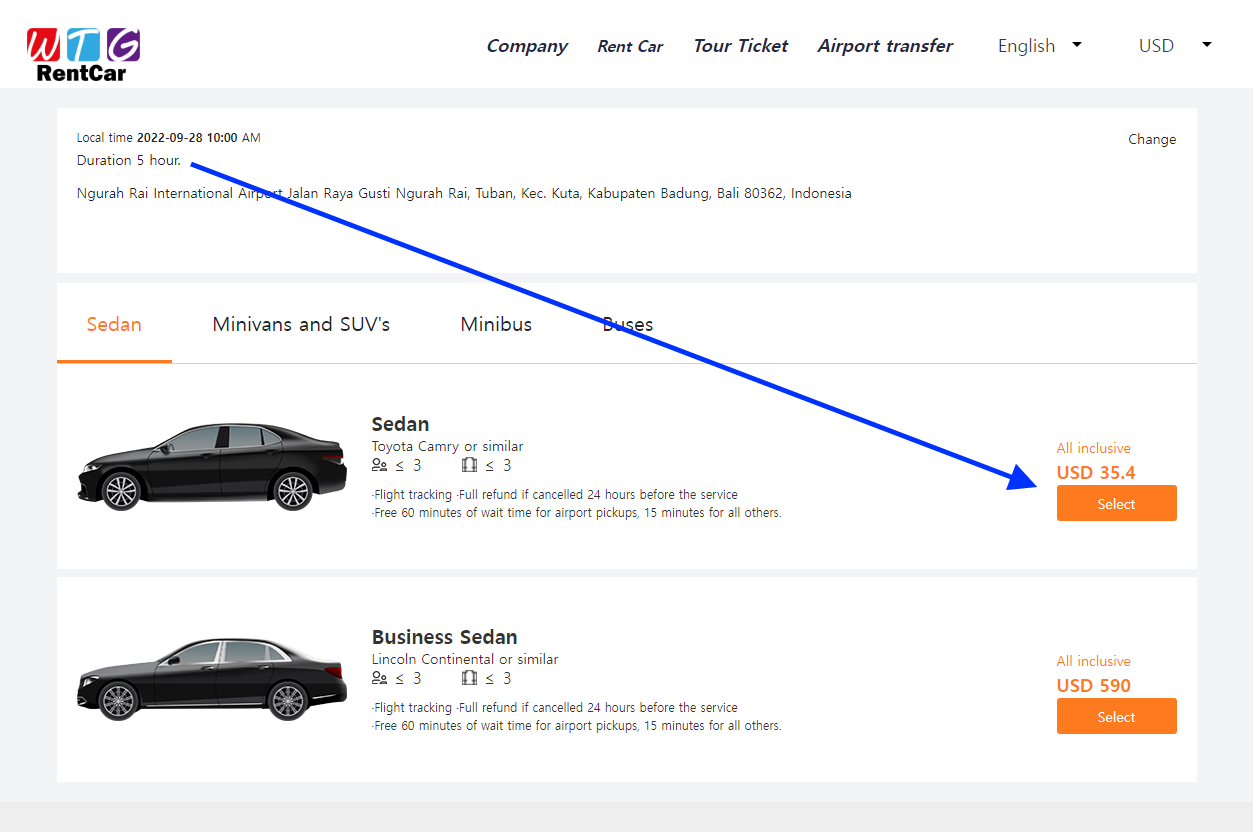Viewport: 1253px width, 832px height.
Task: Click the Sedan passenger capacity icon
Action: click(379, 465)
